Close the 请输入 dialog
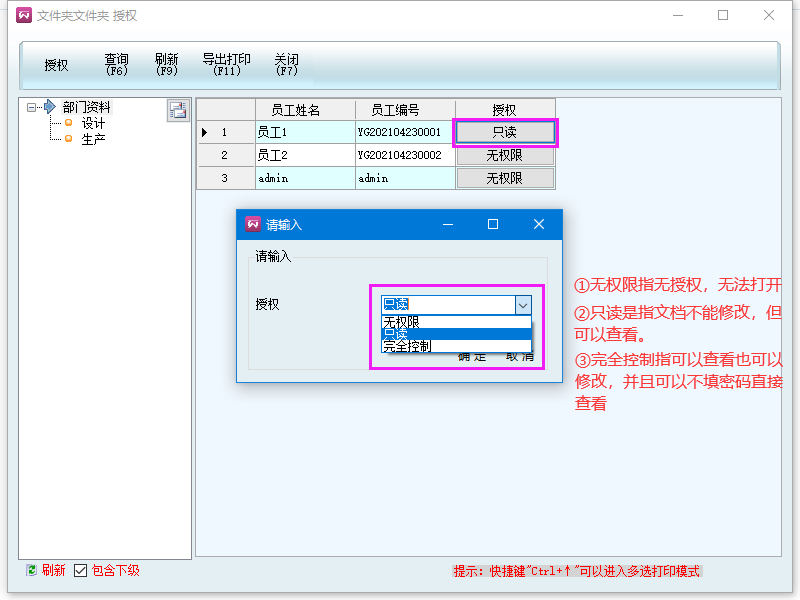 (x=539, y=225)
